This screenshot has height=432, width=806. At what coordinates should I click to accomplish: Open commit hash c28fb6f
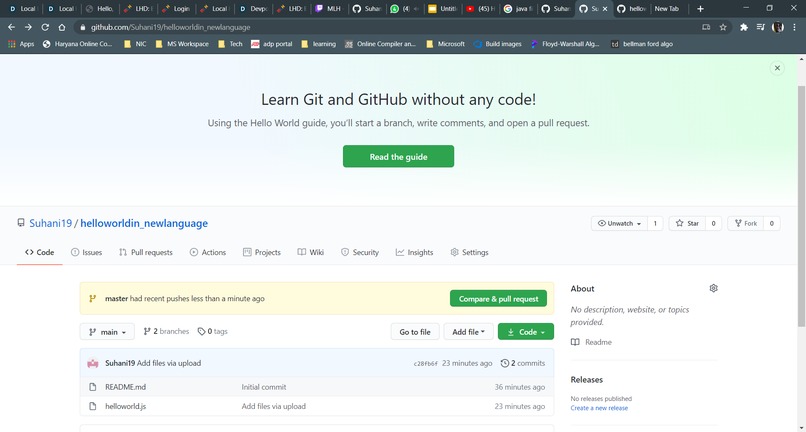point(426,364)
